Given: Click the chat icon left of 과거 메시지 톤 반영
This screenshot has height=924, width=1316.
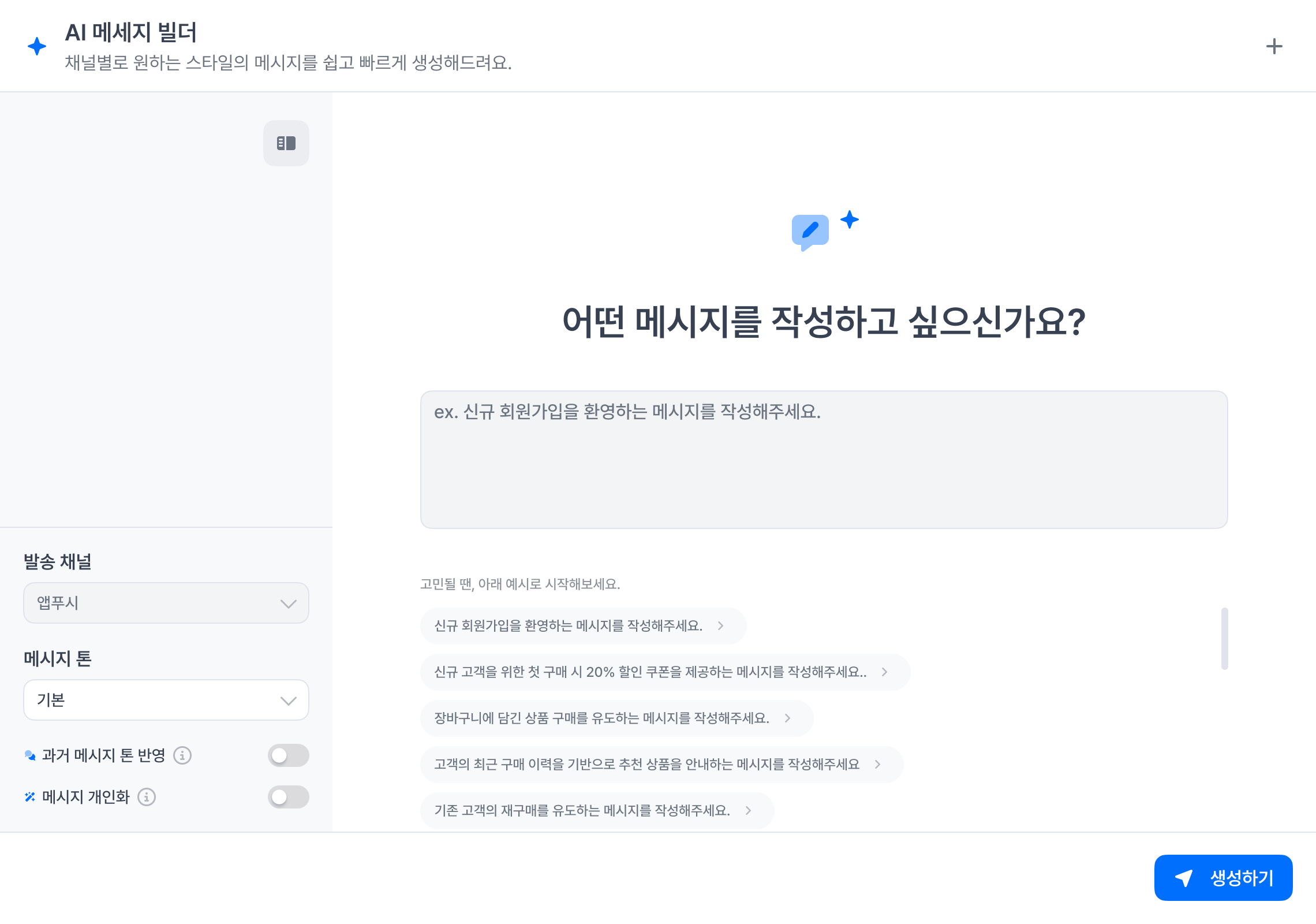Looking at the screenshot, I should coord(30,755).
